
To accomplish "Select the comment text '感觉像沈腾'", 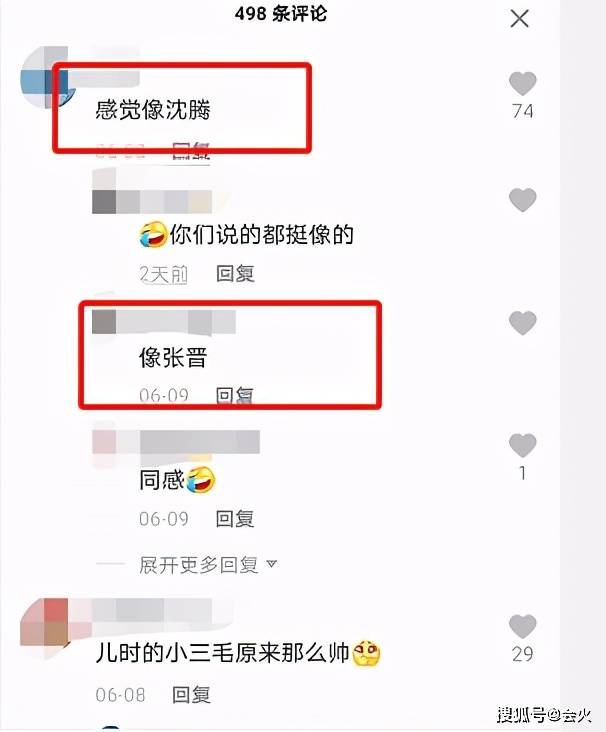I will point(153,110).
